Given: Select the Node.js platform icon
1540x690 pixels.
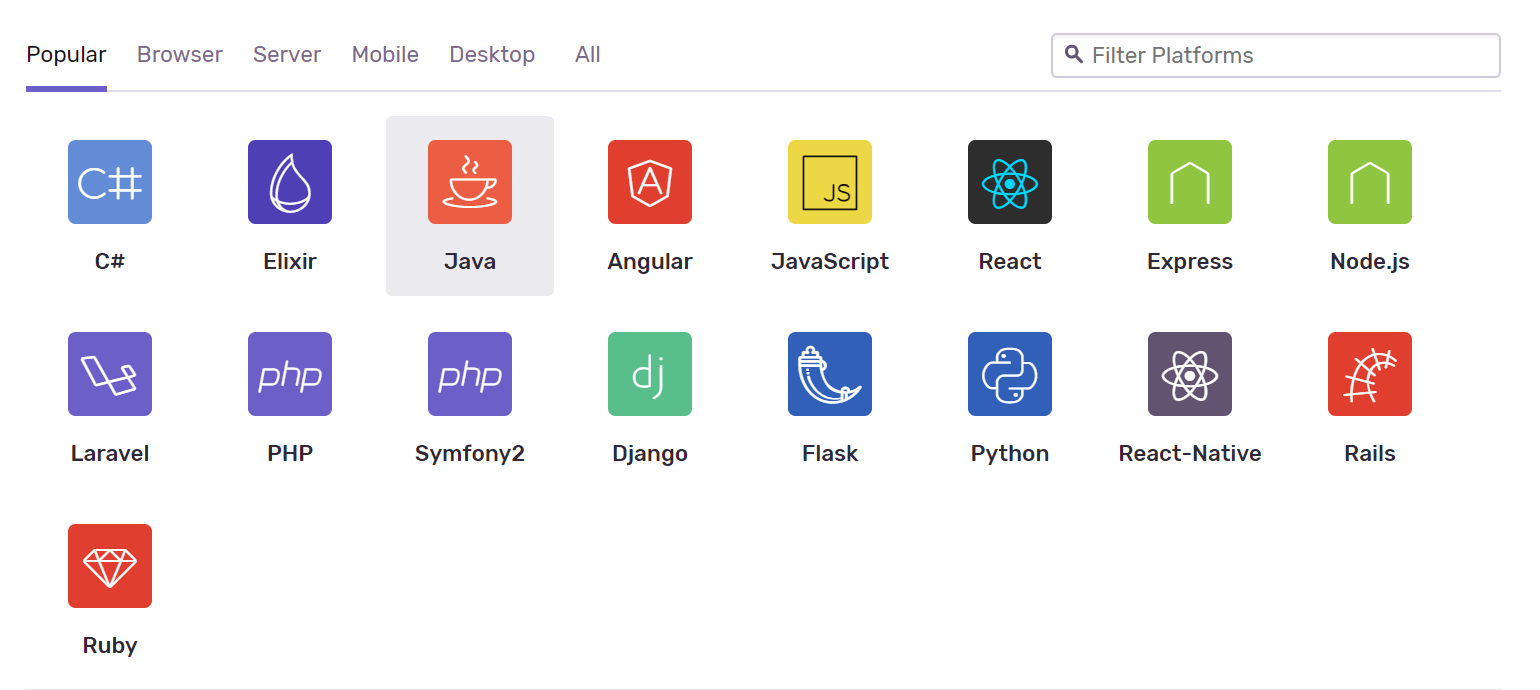Looking at the screenshot, I should click(1370, 182).
